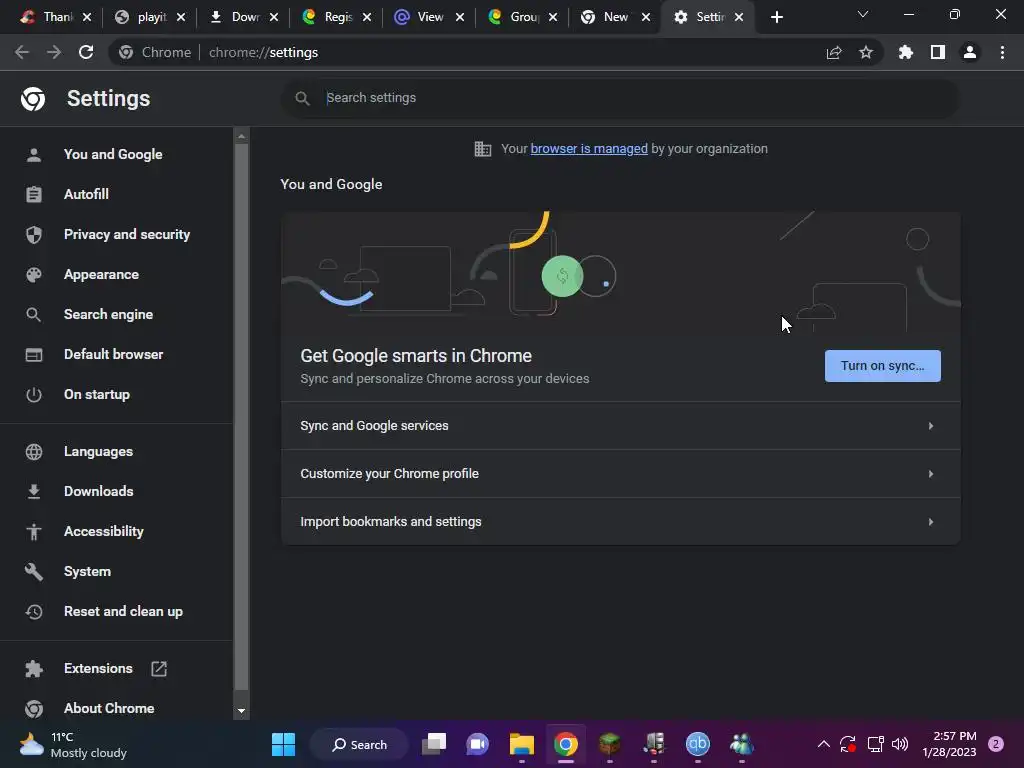Open tab search chevron in title bar

[x=863, y=14]
